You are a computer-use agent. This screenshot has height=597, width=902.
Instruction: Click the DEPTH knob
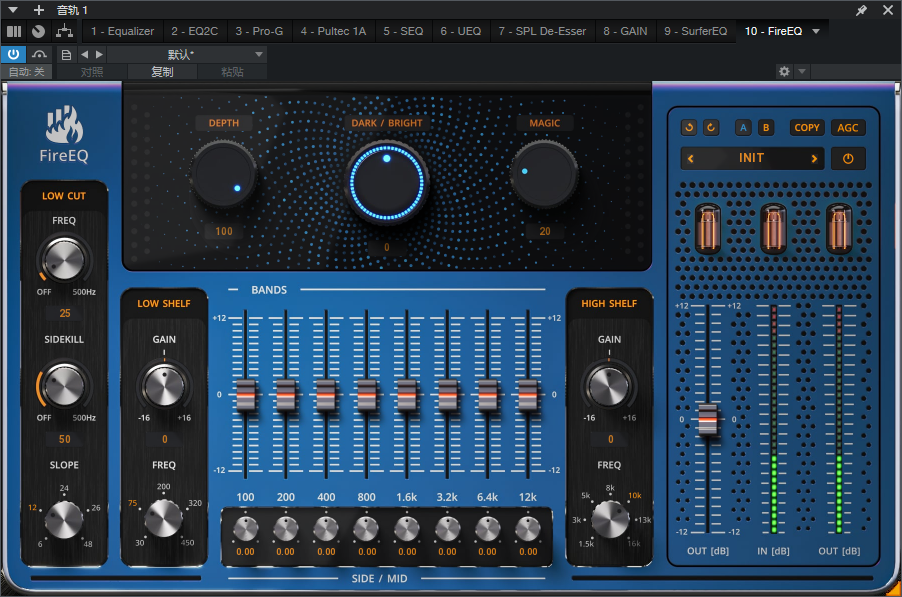click(x=223, y=174)
